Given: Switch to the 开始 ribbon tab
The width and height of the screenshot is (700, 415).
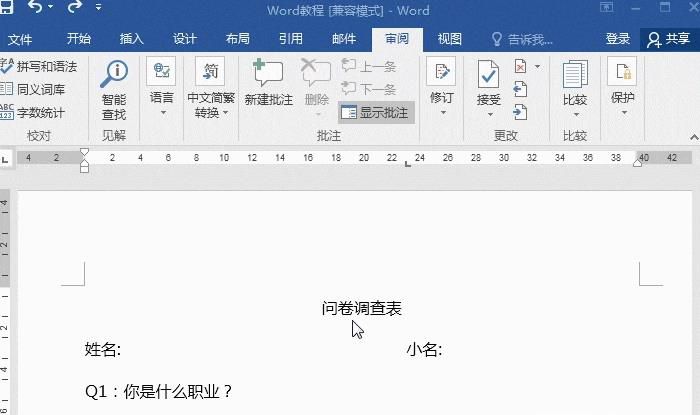Looking at the screenshot, I should coord(79,39).
